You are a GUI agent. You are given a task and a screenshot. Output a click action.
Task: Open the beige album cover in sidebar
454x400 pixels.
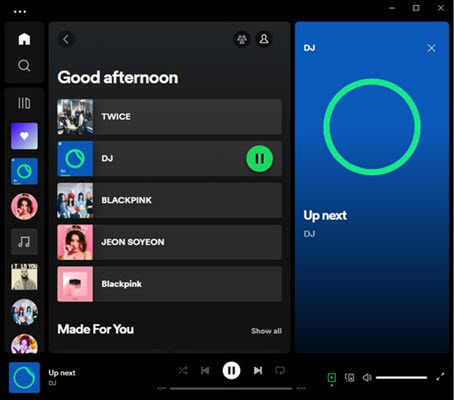tap(24, 277)
